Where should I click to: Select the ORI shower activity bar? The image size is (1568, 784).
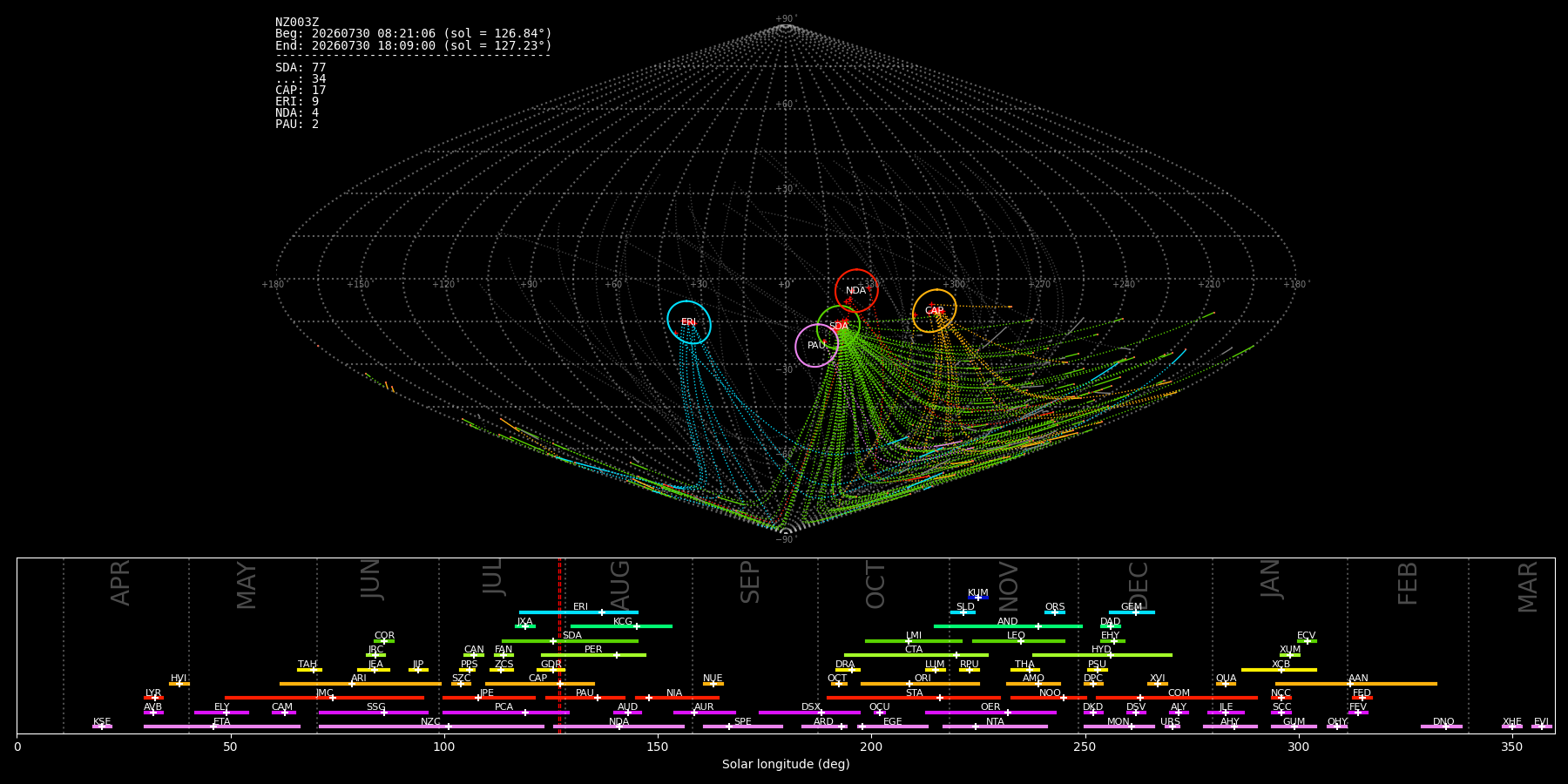click(920, 684)
